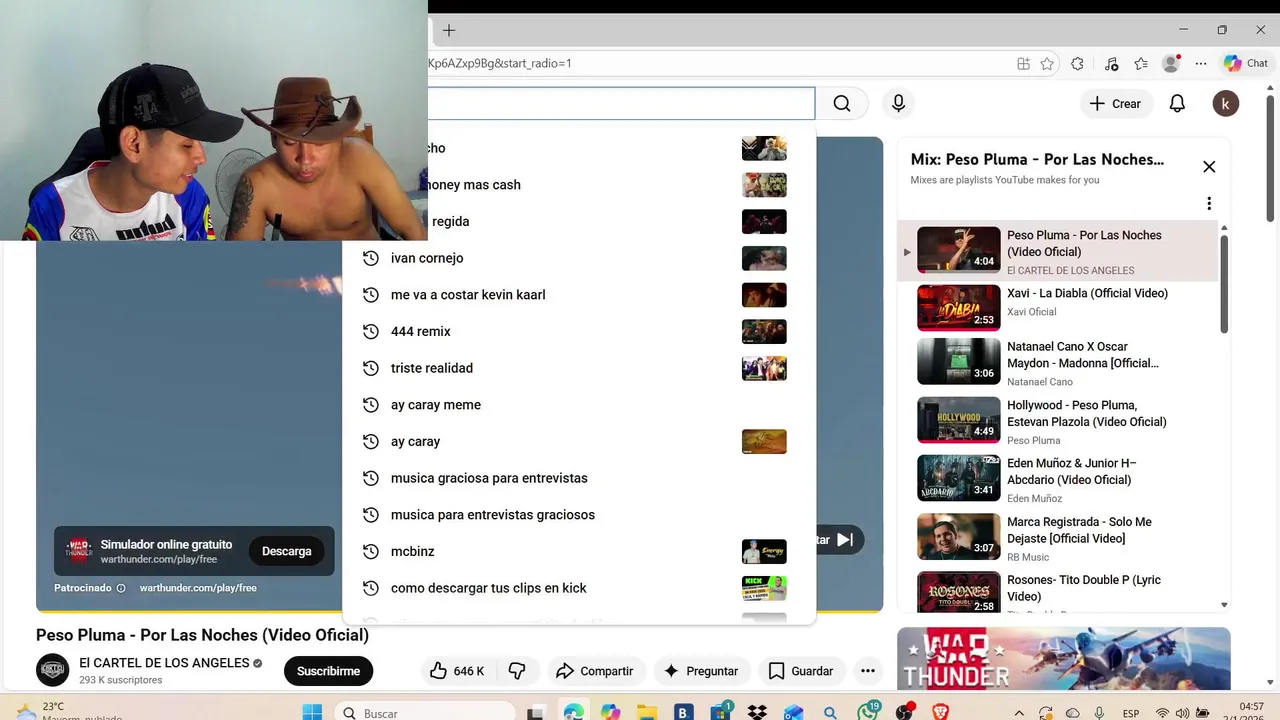The image size is (1280, 720).
Task: Click in the YouTube search input field
Action: (621, 104)
